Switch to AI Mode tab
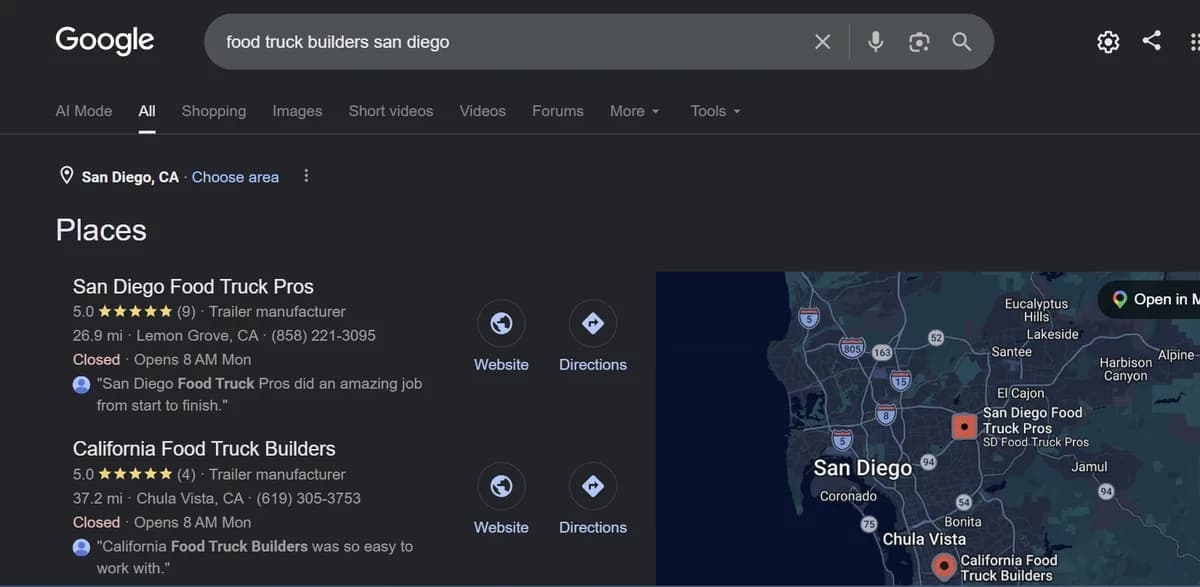1200x587 pixels. pyautogui.click(x=84, y=111)
